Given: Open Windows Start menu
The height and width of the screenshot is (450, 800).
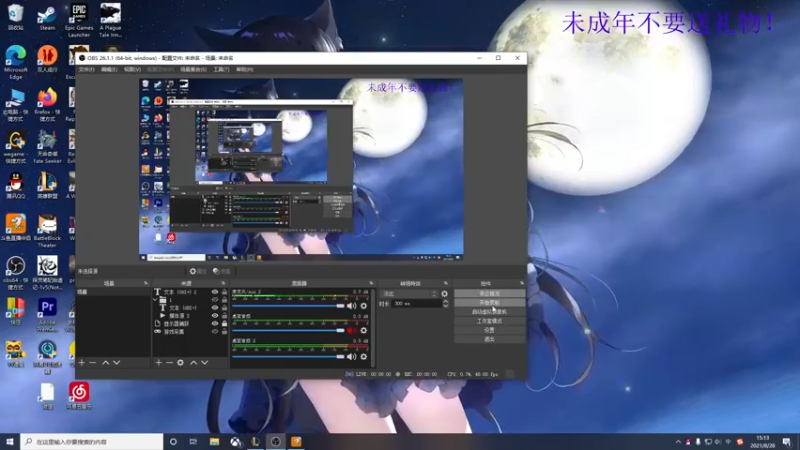Looking at the screenshot, I should 10,442.
